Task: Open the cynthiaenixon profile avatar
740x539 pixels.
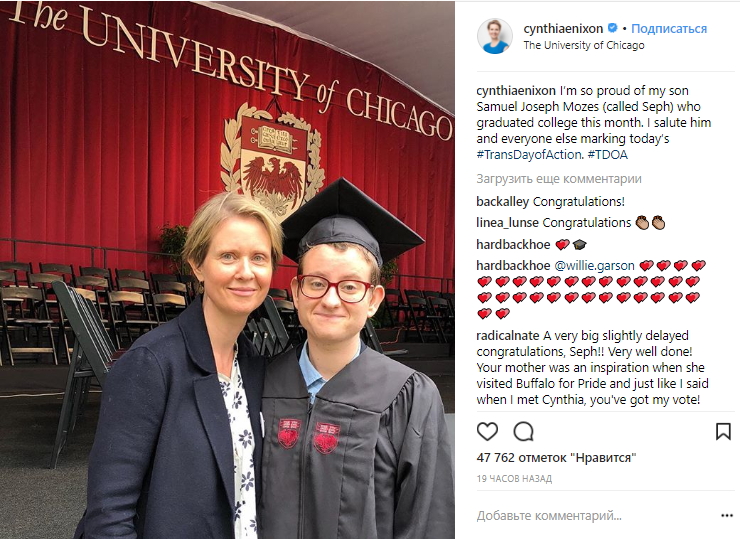Action: (495, 36)
